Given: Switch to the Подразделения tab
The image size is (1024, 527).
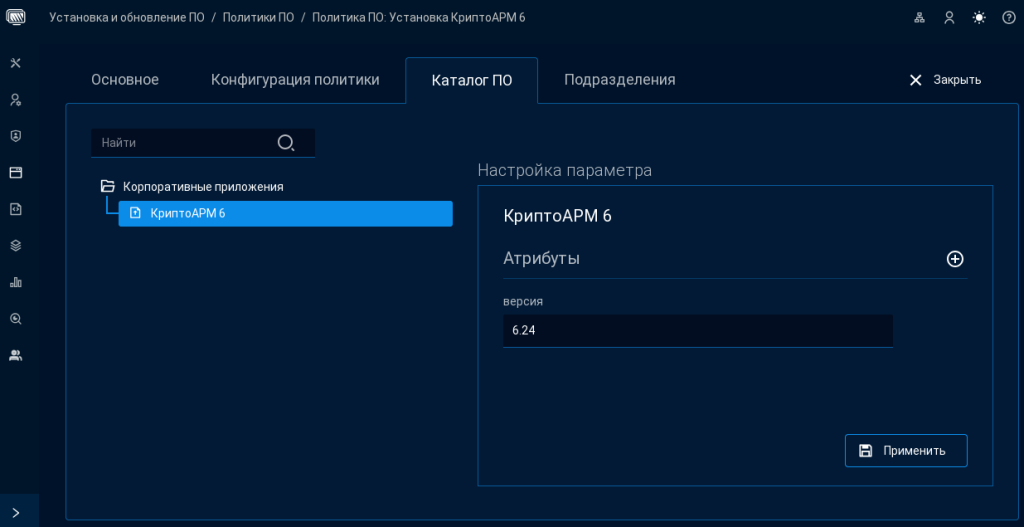Looking at the screenshot, I should coord(619,80).
